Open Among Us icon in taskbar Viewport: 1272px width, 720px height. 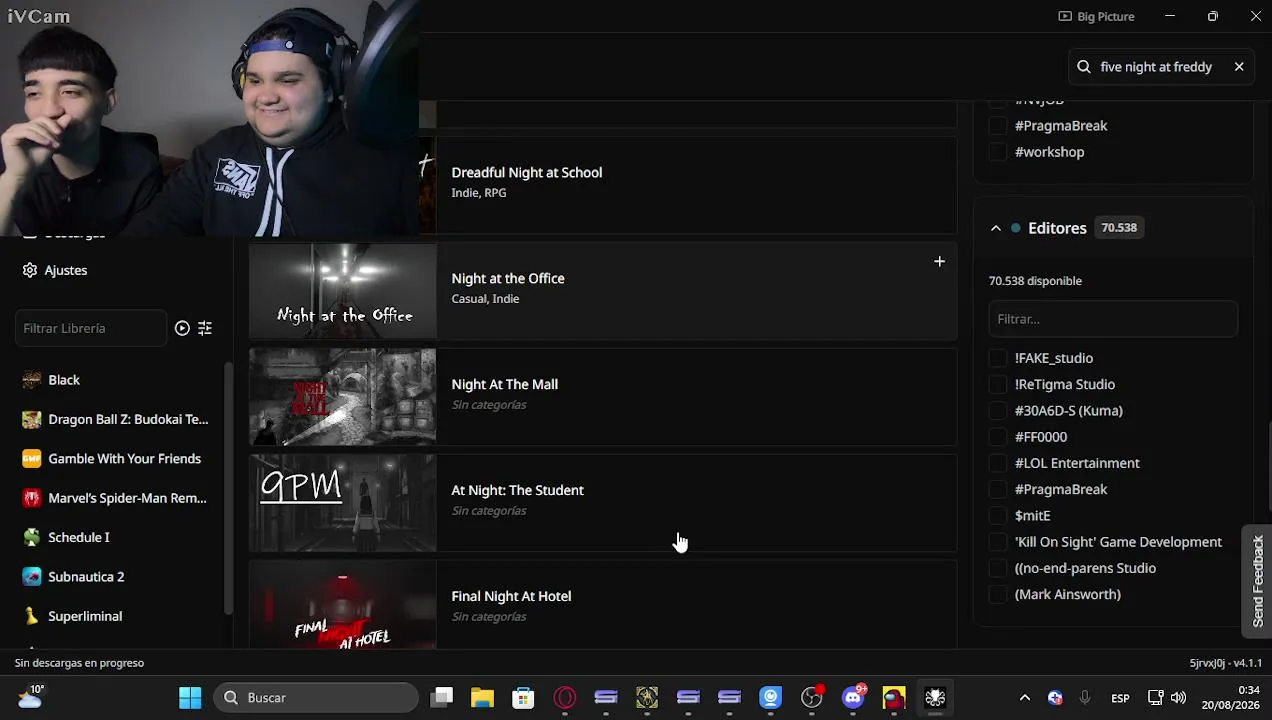[894, 698]
